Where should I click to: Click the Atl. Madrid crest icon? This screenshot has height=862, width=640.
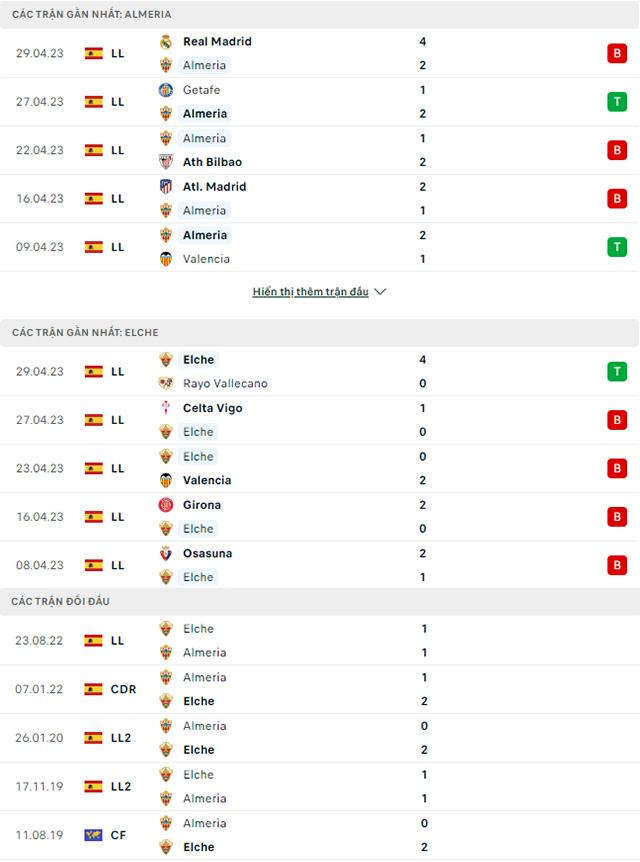165,187
